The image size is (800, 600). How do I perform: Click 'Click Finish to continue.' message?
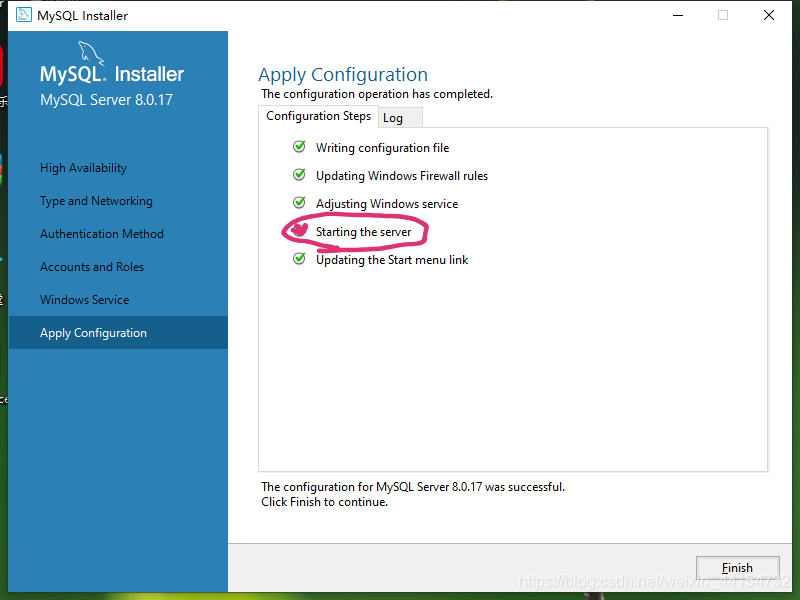click(324, 502)
